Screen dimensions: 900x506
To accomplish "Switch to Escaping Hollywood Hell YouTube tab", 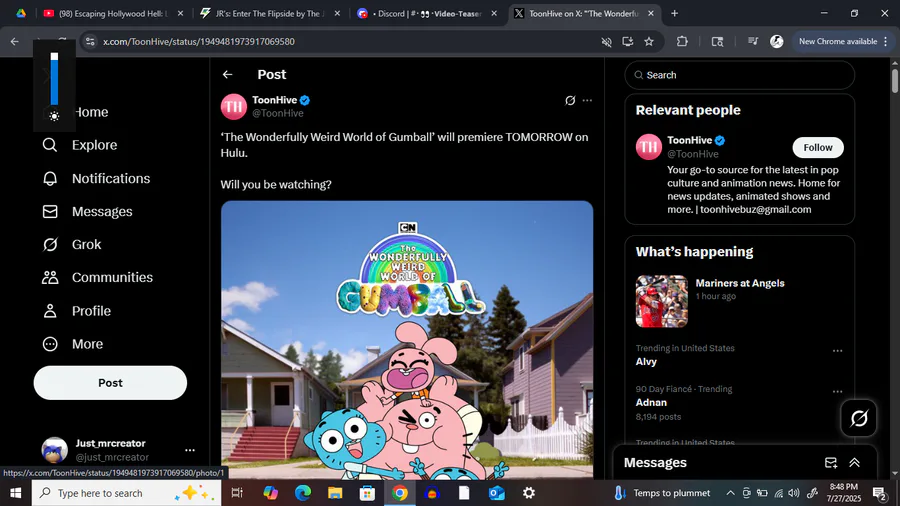I will (115, 13).
